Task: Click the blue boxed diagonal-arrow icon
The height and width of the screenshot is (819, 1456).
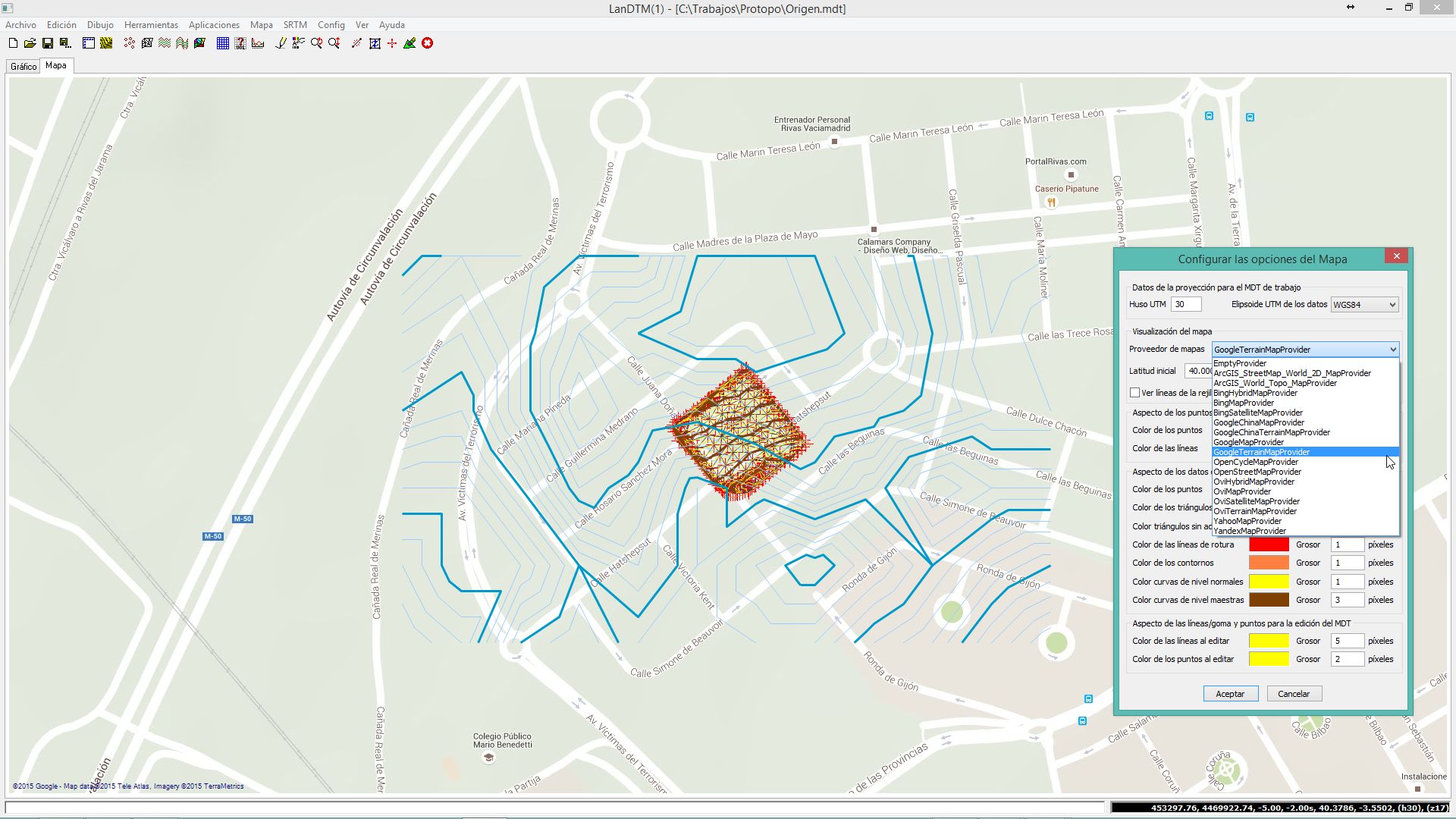Action: 375,43
